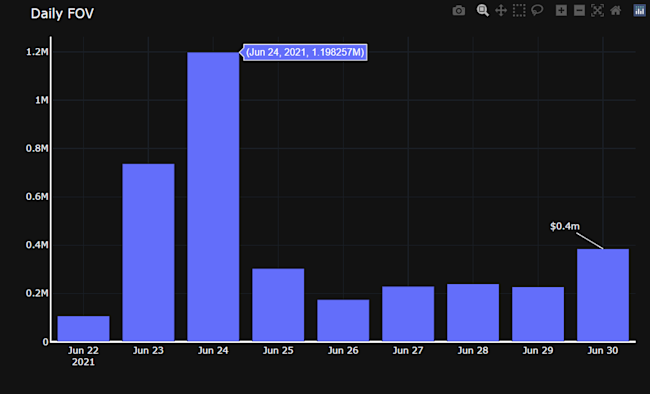
Task: Click the "1M" y-axis label
Action: pyautogui.click(x=42, y=100)
